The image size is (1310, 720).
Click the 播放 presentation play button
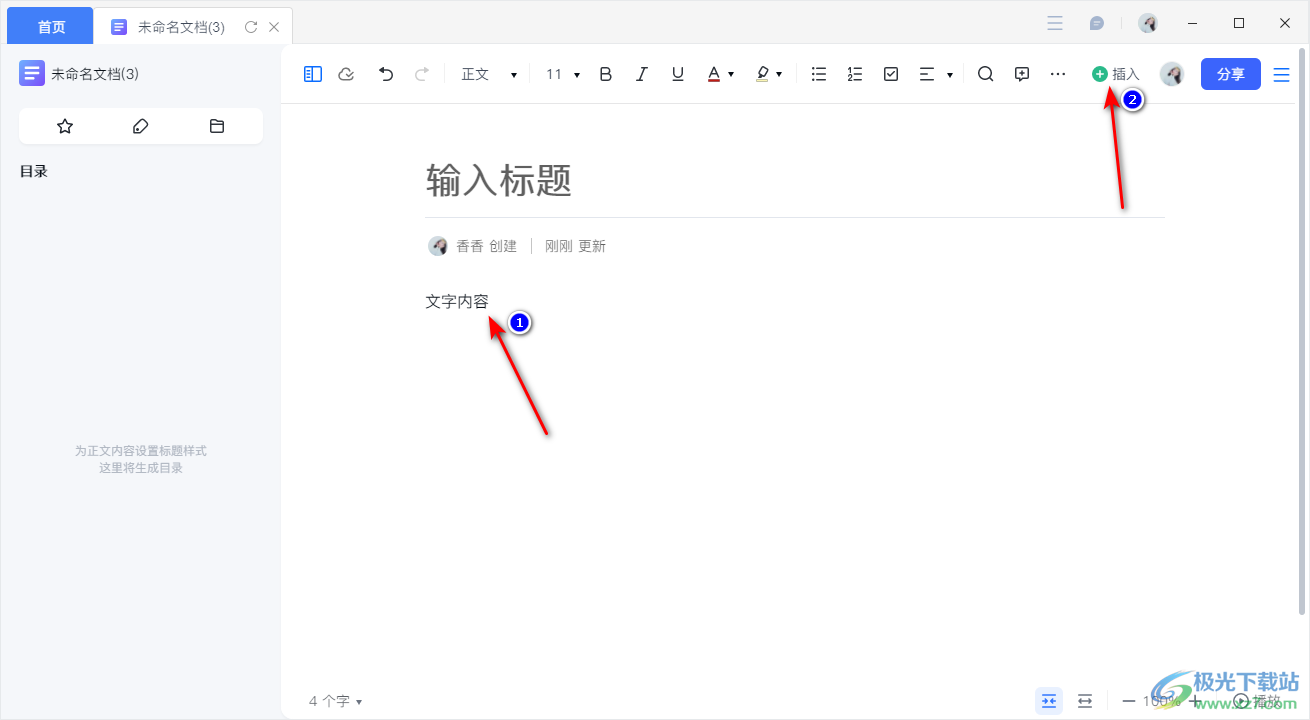coord(1257,701)
